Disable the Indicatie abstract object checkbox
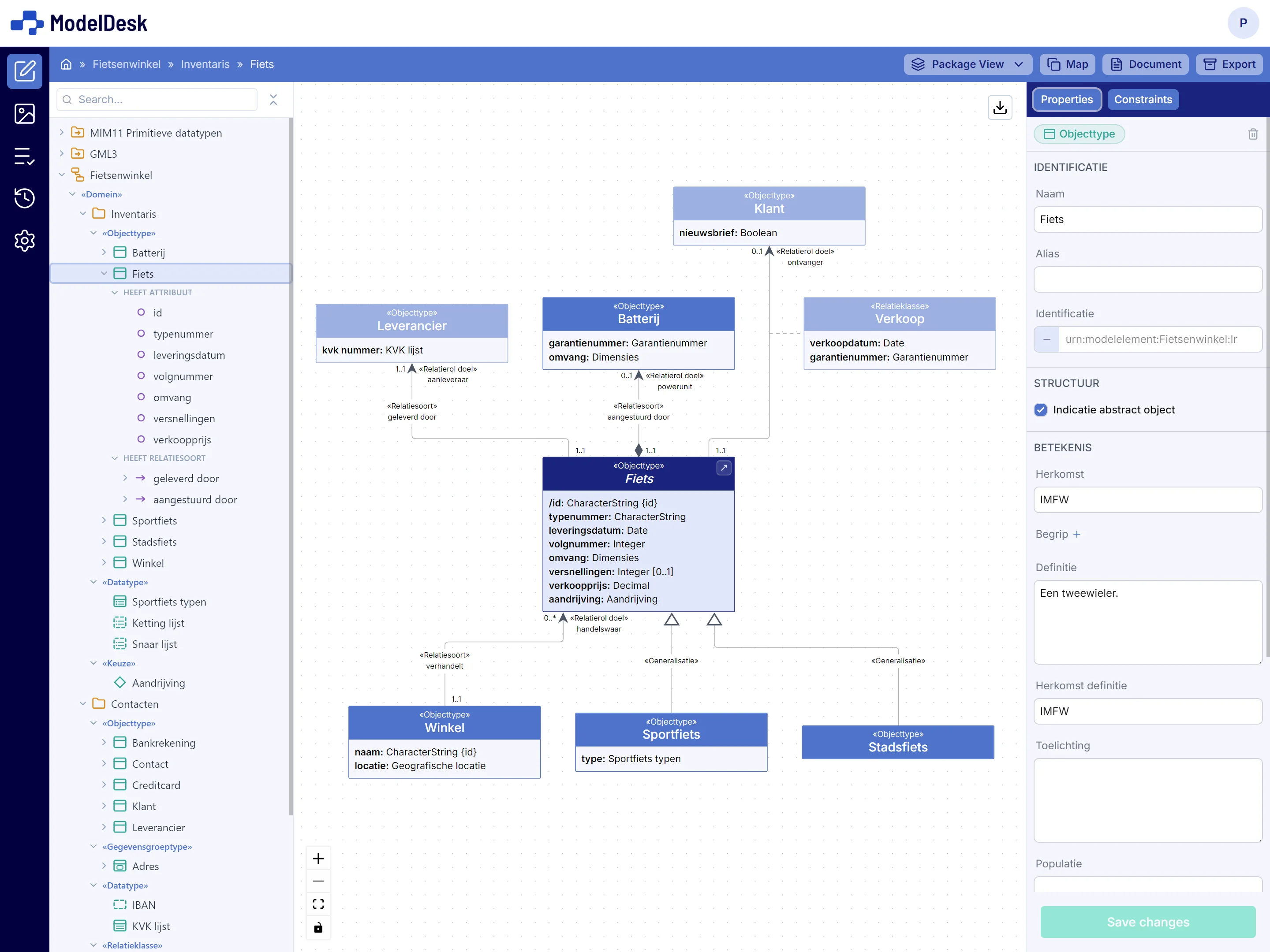The width and height of the screenshot is (1270, 952). (1040, 410)
